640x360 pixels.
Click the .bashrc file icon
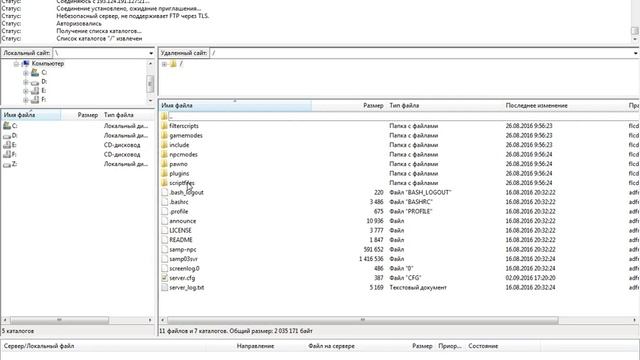coord(164,202)
